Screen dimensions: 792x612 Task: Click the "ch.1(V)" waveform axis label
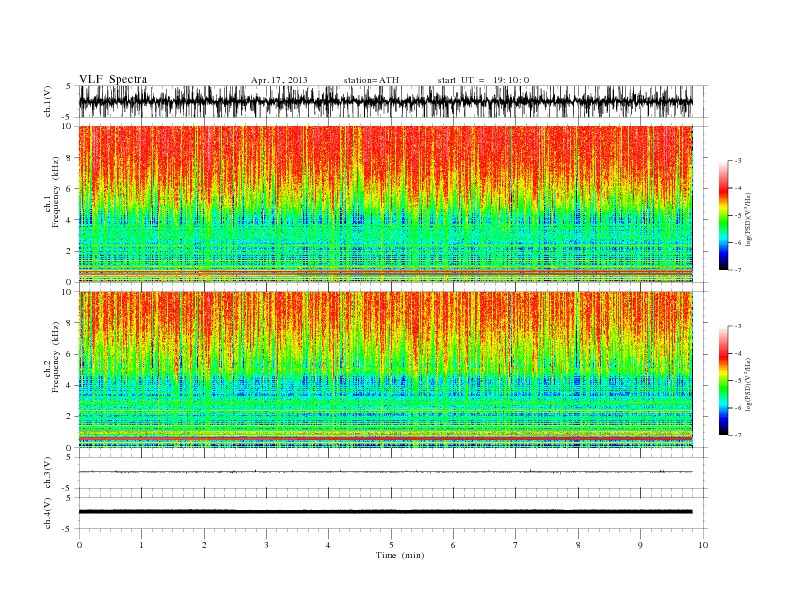click(47, 101)
